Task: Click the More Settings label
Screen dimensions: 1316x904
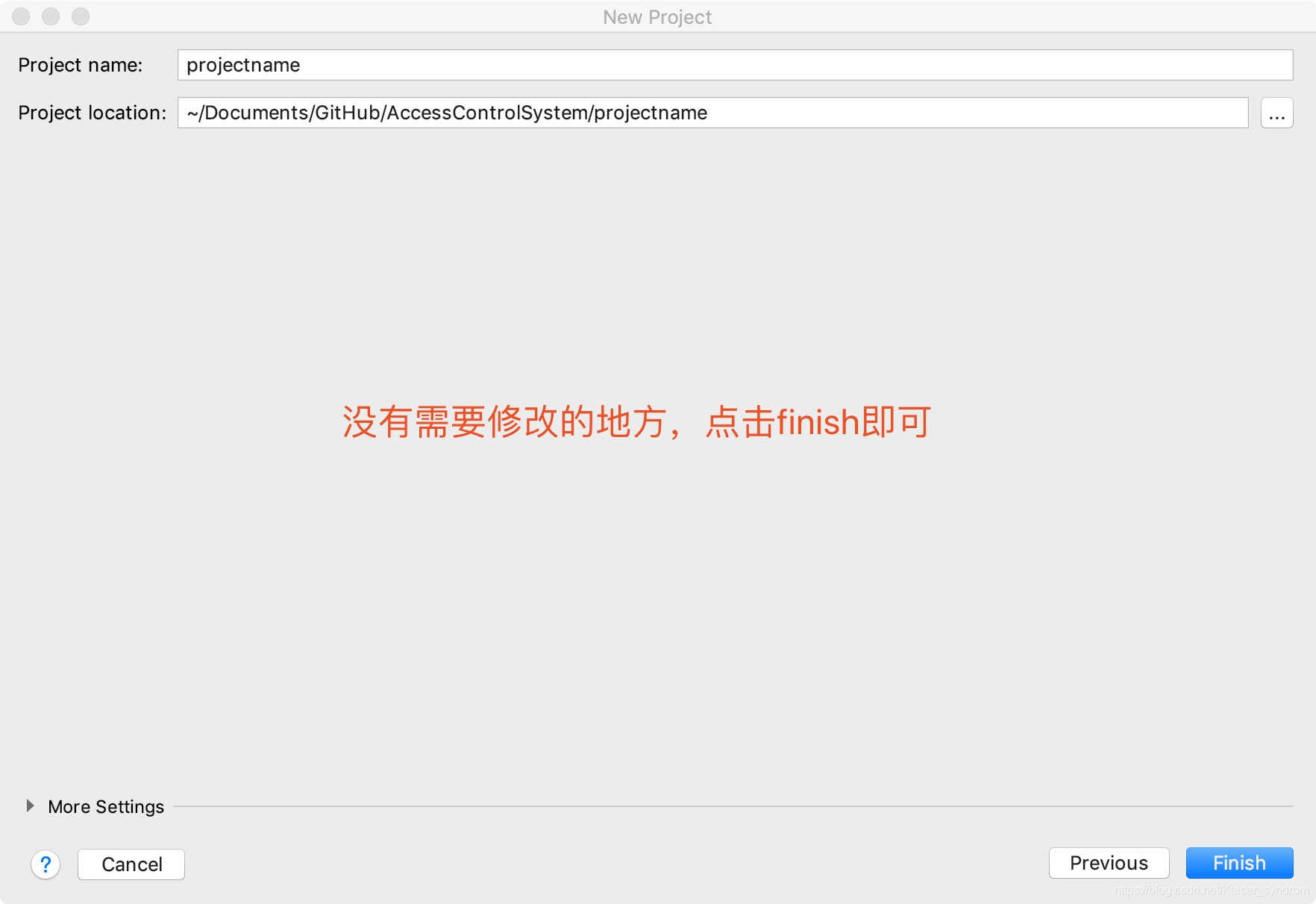Action: click(106, 806)
